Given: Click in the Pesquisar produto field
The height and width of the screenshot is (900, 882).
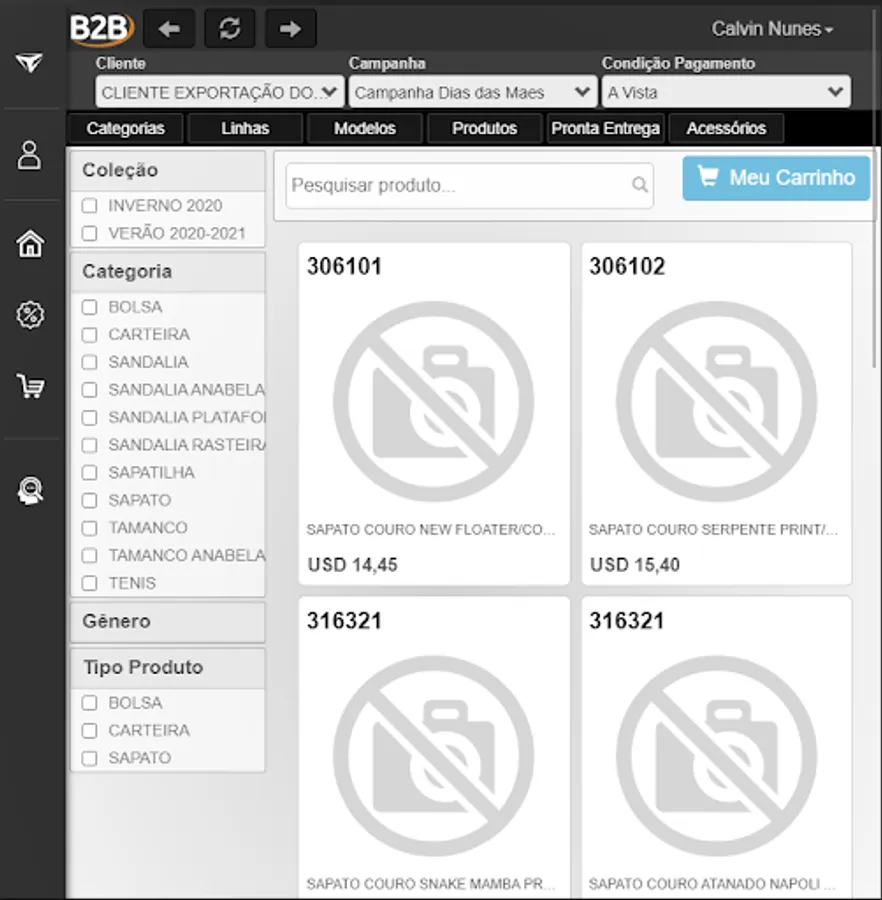Looking at the screenshot, I should (x=469, y=185).
